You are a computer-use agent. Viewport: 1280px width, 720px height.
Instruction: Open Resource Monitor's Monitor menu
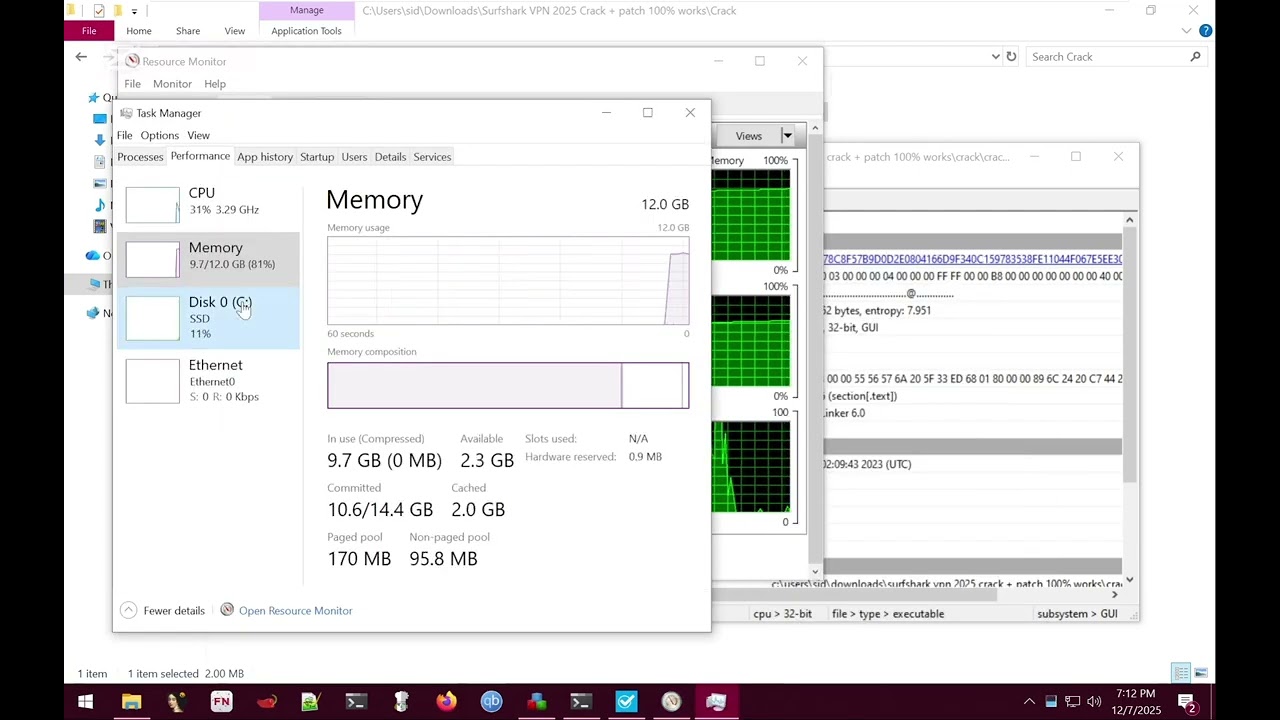pos(172,84)
